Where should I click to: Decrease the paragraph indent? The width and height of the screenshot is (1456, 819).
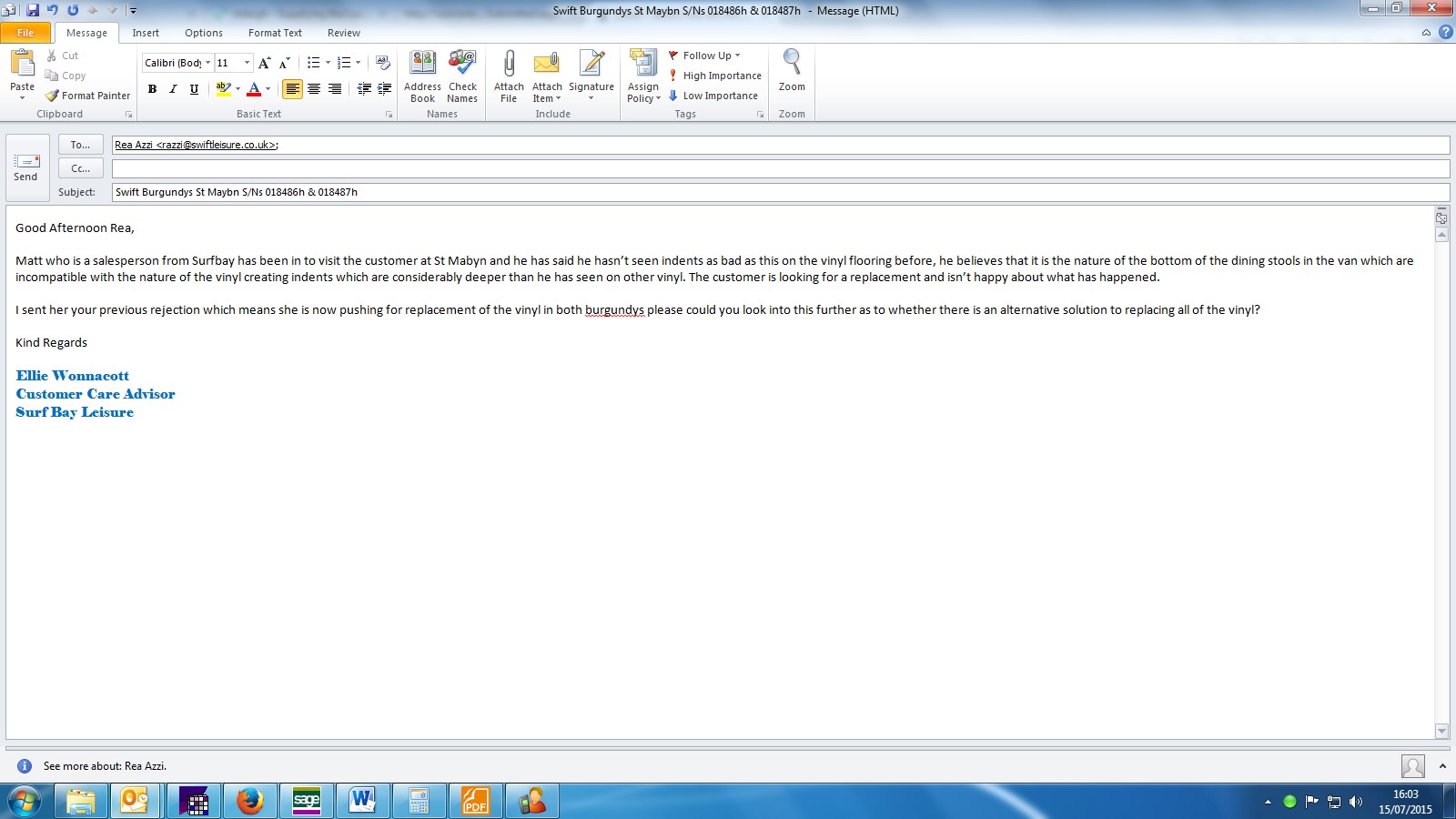tap(364, 88)
